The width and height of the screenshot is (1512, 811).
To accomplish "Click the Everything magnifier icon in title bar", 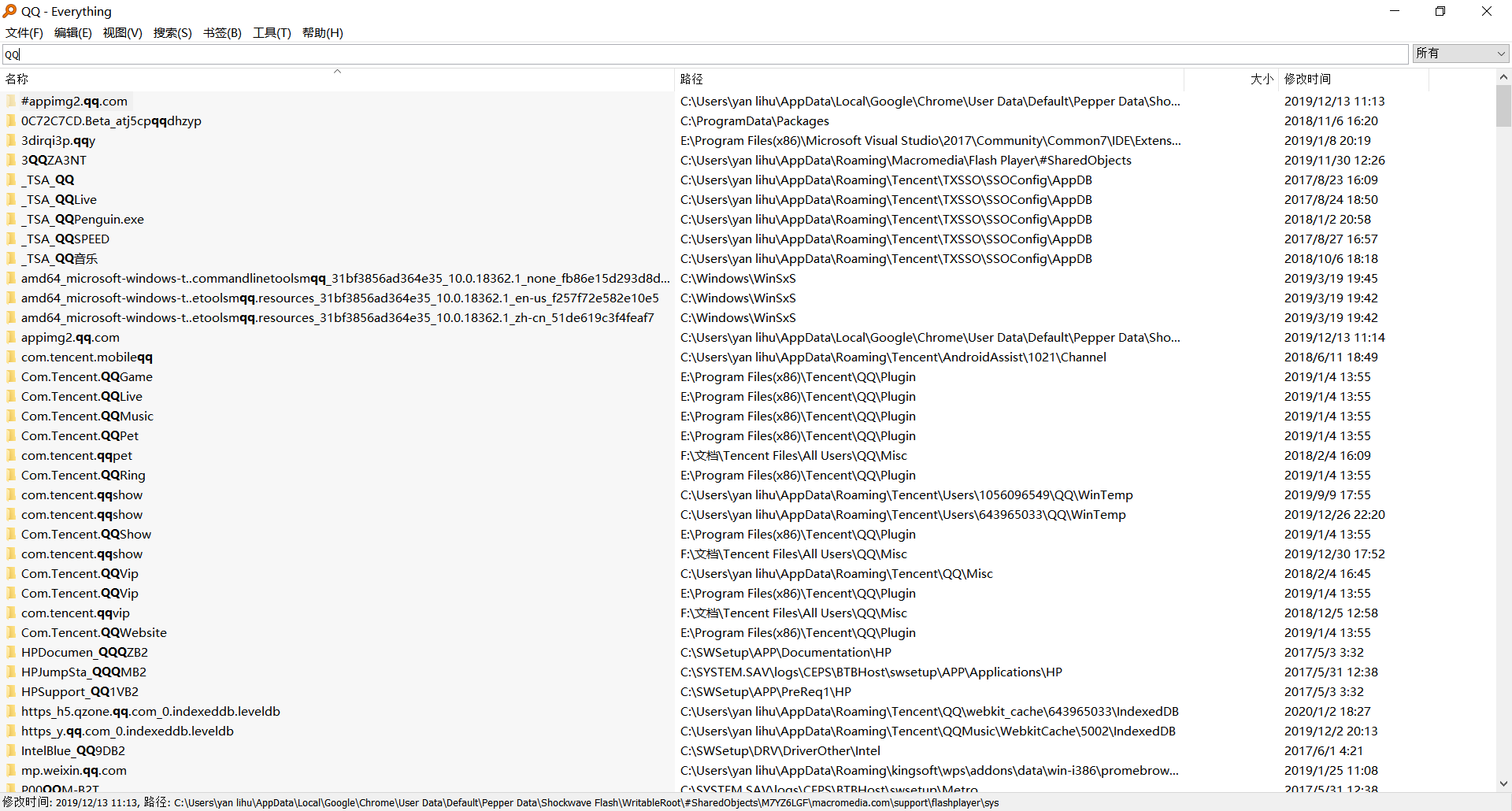I will pyautogui.click(x=9, y=11).
